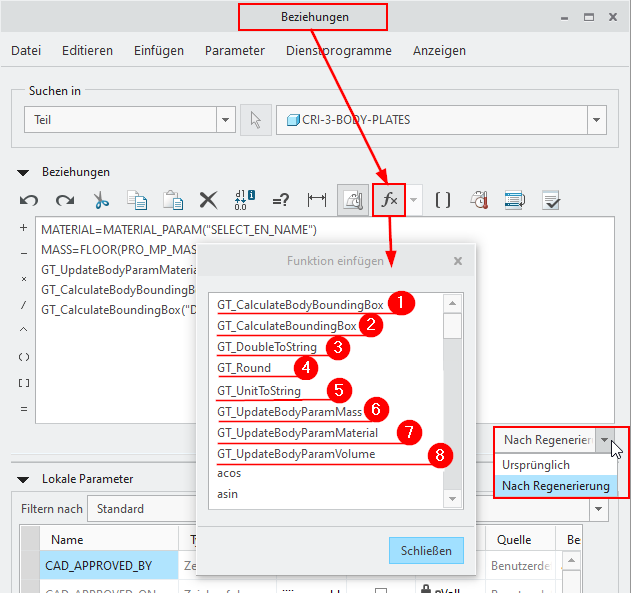
Task: Click the measure/analysis feature icon
Action: coord(479,200)
